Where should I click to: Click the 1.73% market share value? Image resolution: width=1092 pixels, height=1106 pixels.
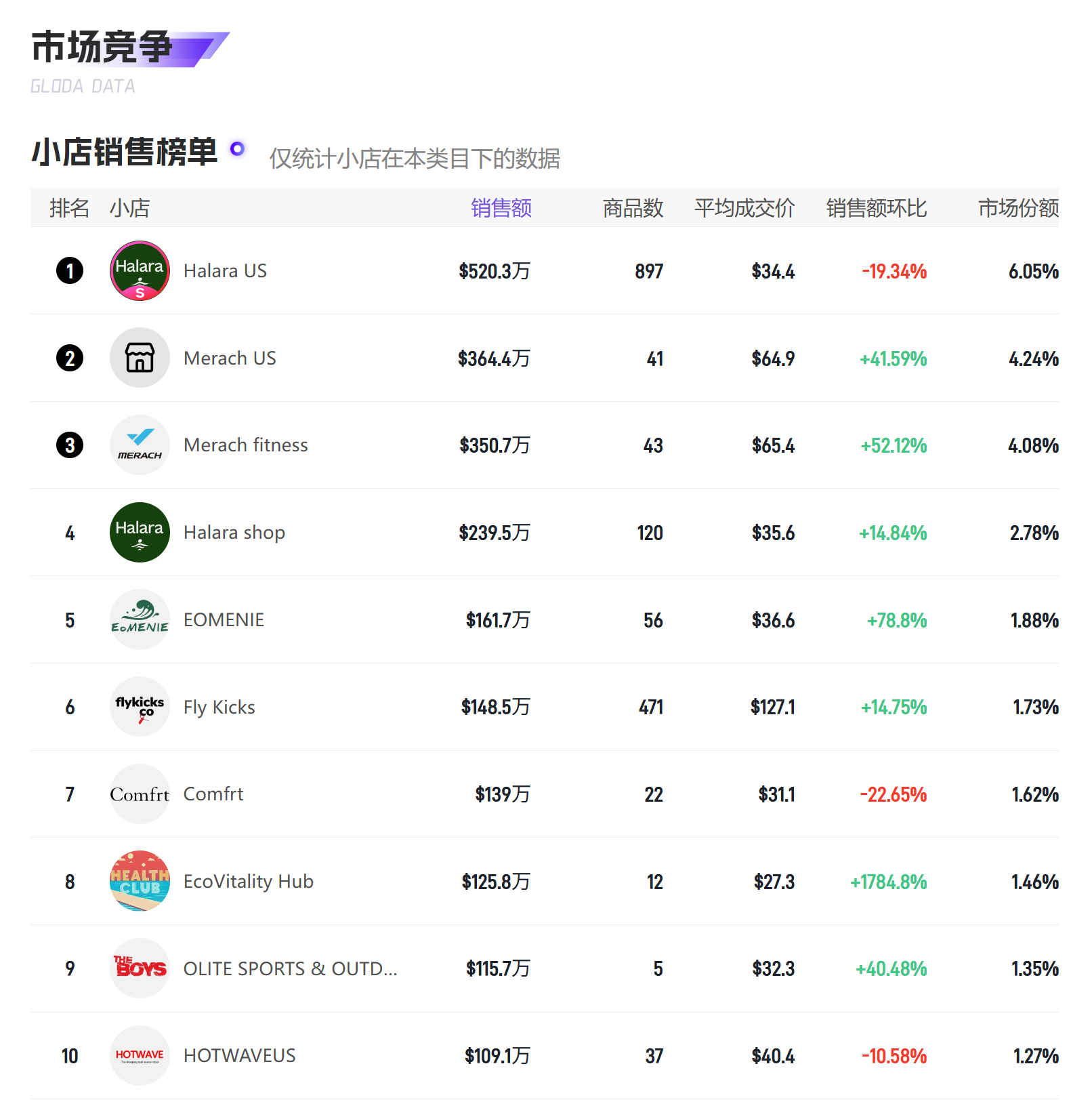(x=1036, y=707)
